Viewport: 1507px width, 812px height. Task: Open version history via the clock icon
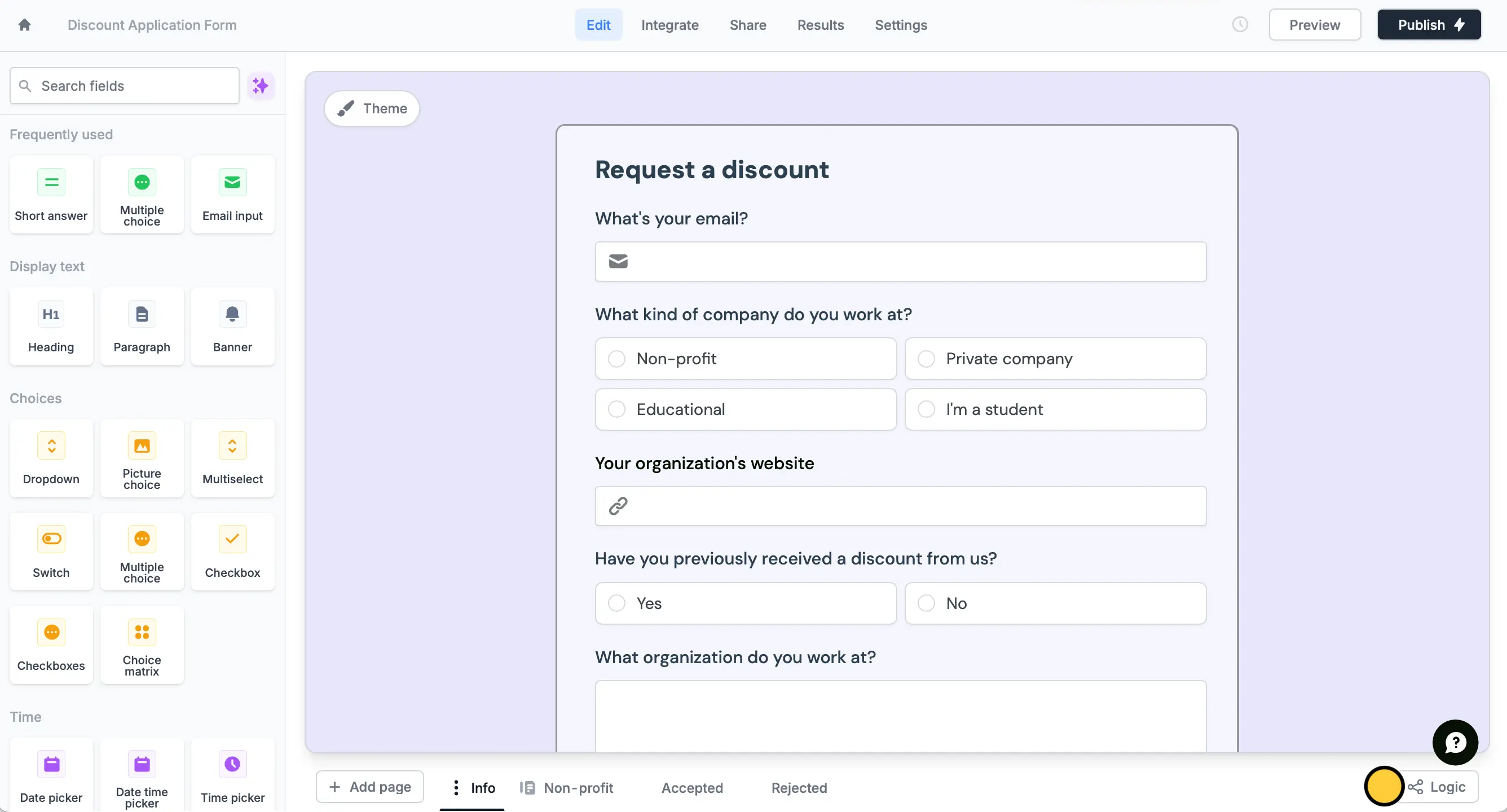[x=1240, y=25]
